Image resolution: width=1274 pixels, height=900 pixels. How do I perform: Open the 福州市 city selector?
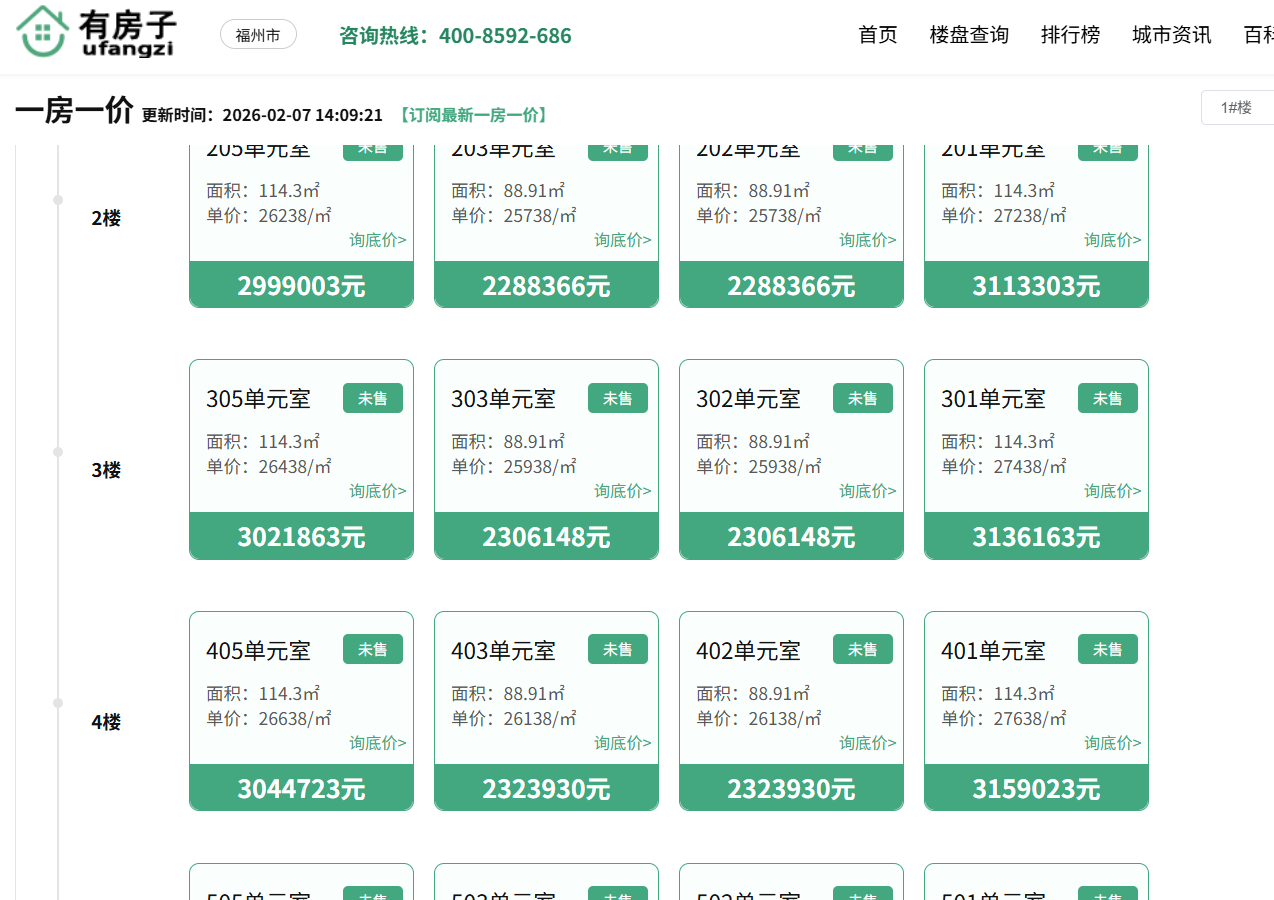(x=258, y=36)
